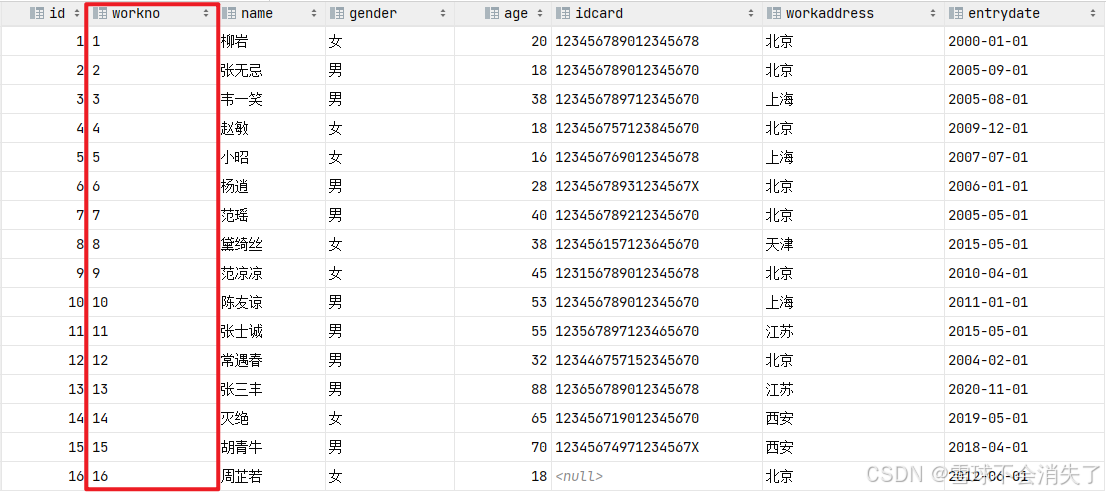Toggle sort arrows on name column
The width and height of the screenshot is (1106, 494).
[x=316, y=13]
